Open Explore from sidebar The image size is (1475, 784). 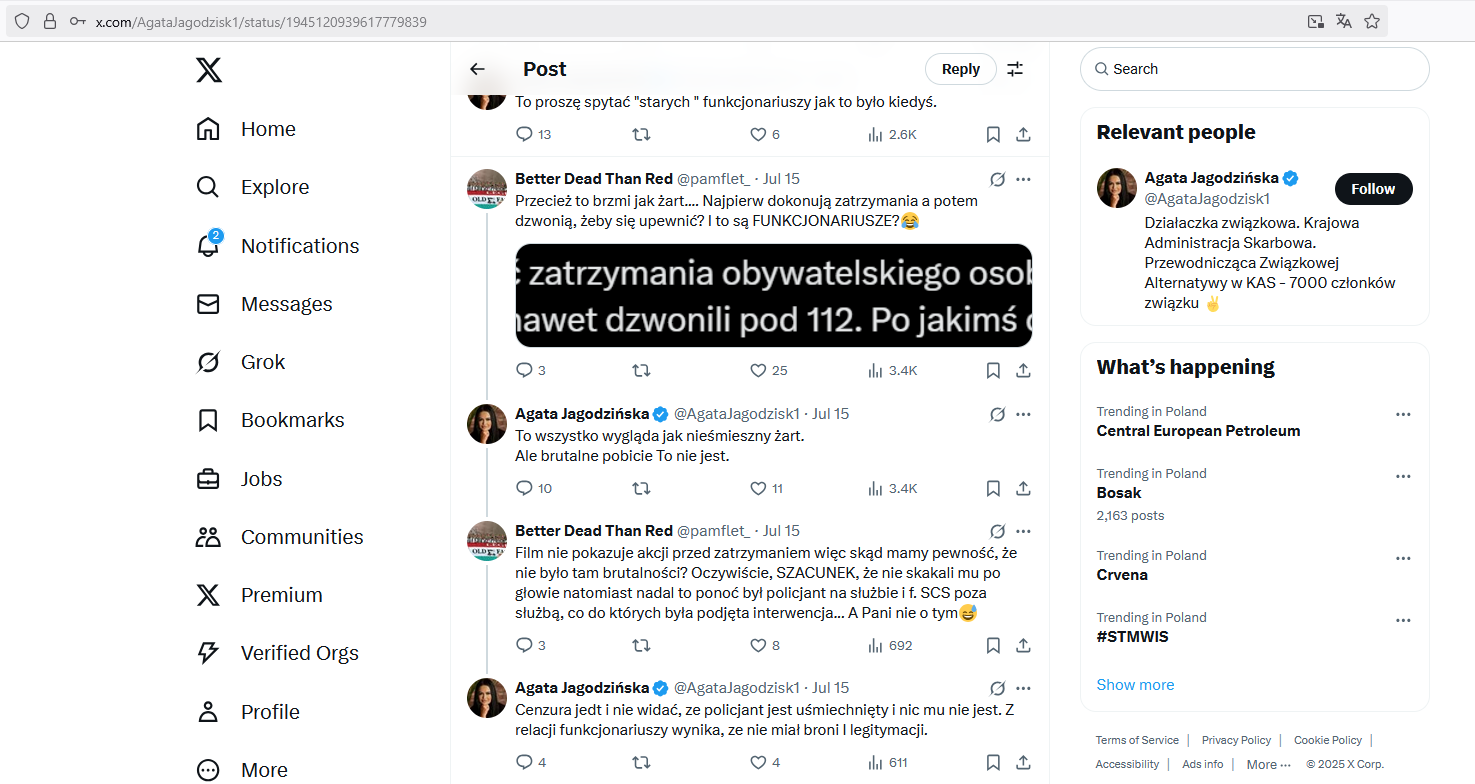[252, 187]
